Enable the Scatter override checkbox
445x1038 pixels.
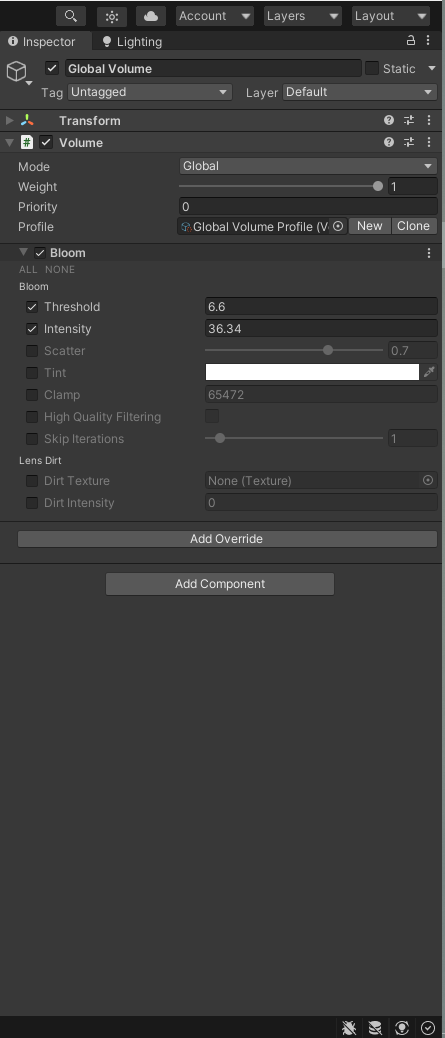pos(32,351)
